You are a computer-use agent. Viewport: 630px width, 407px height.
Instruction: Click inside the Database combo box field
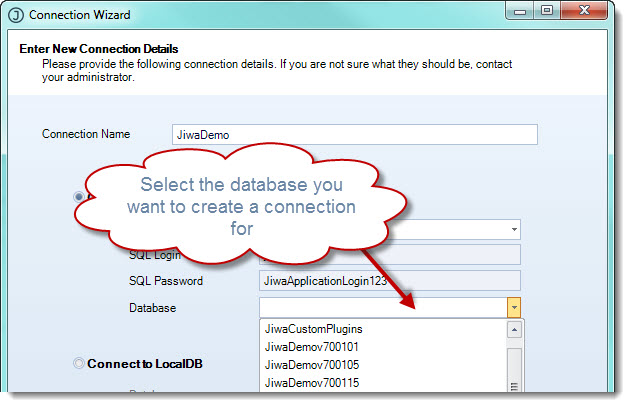(x=383, y=308)
